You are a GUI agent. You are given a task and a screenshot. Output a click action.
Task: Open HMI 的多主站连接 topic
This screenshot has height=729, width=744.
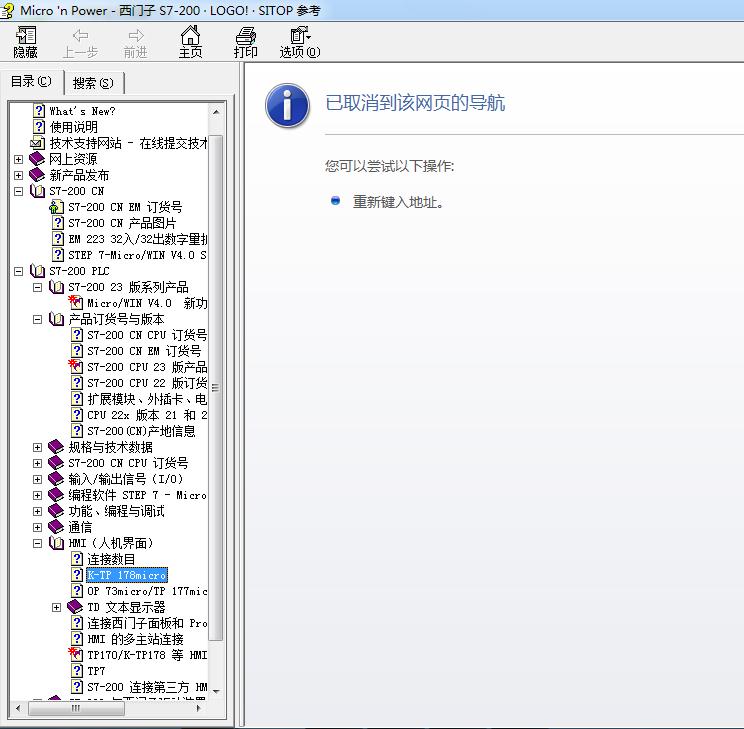(135, 639)
